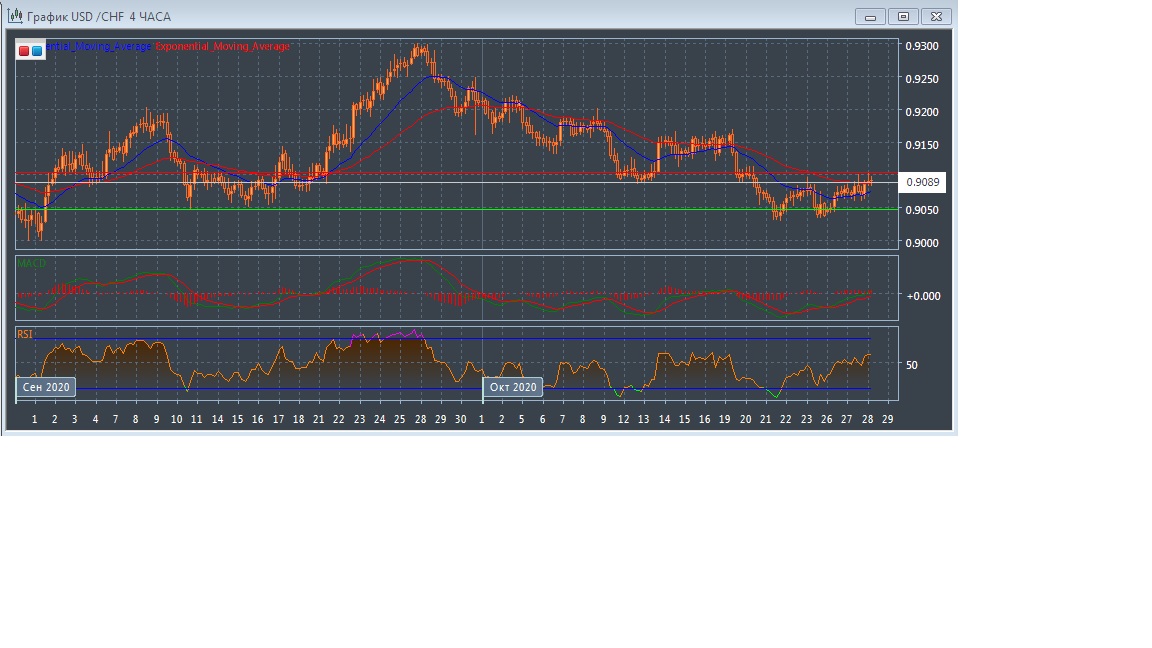Minimize the USD/CHF chart window
The image size is (1152, 648).
click(870, 17)
